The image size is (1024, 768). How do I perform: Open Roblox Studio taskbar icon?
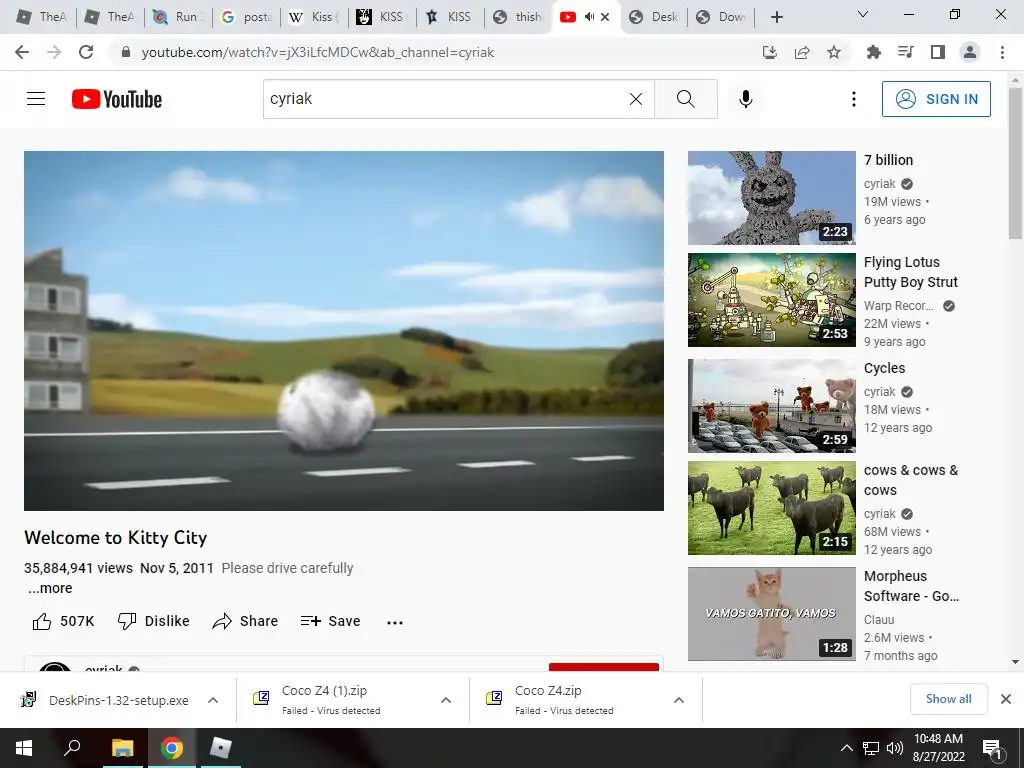221,748
